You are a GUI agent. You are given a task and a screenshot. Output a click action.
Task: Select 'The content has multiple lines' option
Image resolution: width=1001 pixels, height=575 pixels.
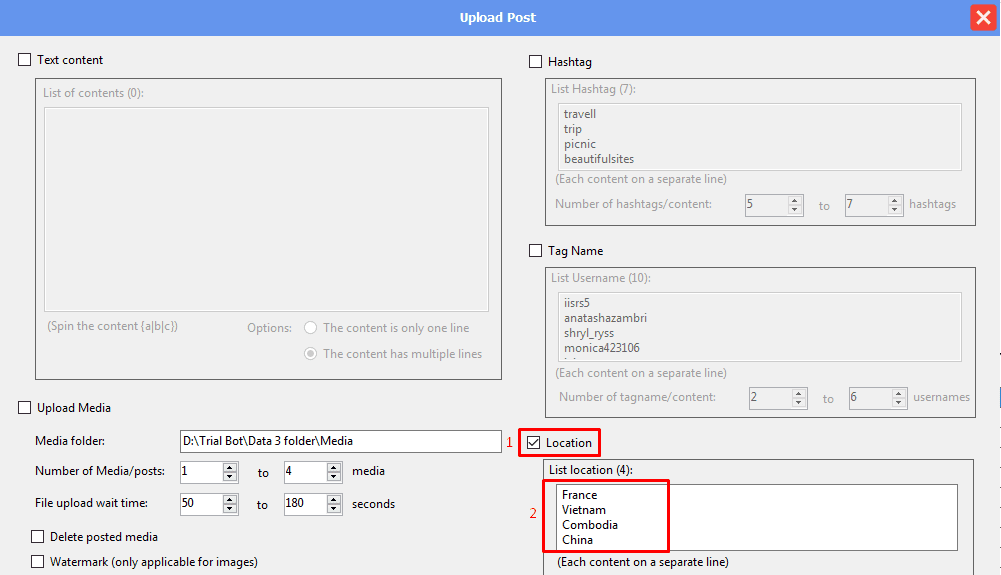point(311,354)
